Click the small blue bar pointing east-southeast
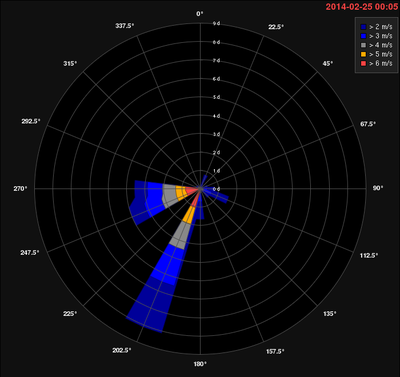This screenshot has height=377, width=400. click(217, 195)
